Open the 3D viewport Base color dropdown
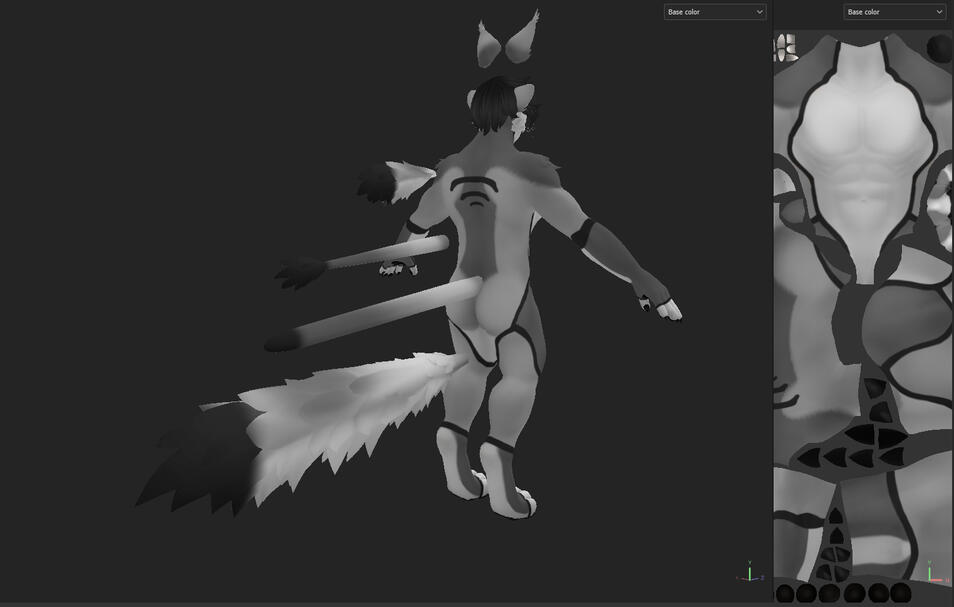This screenshot has width=954, height=607. [714, 12]
